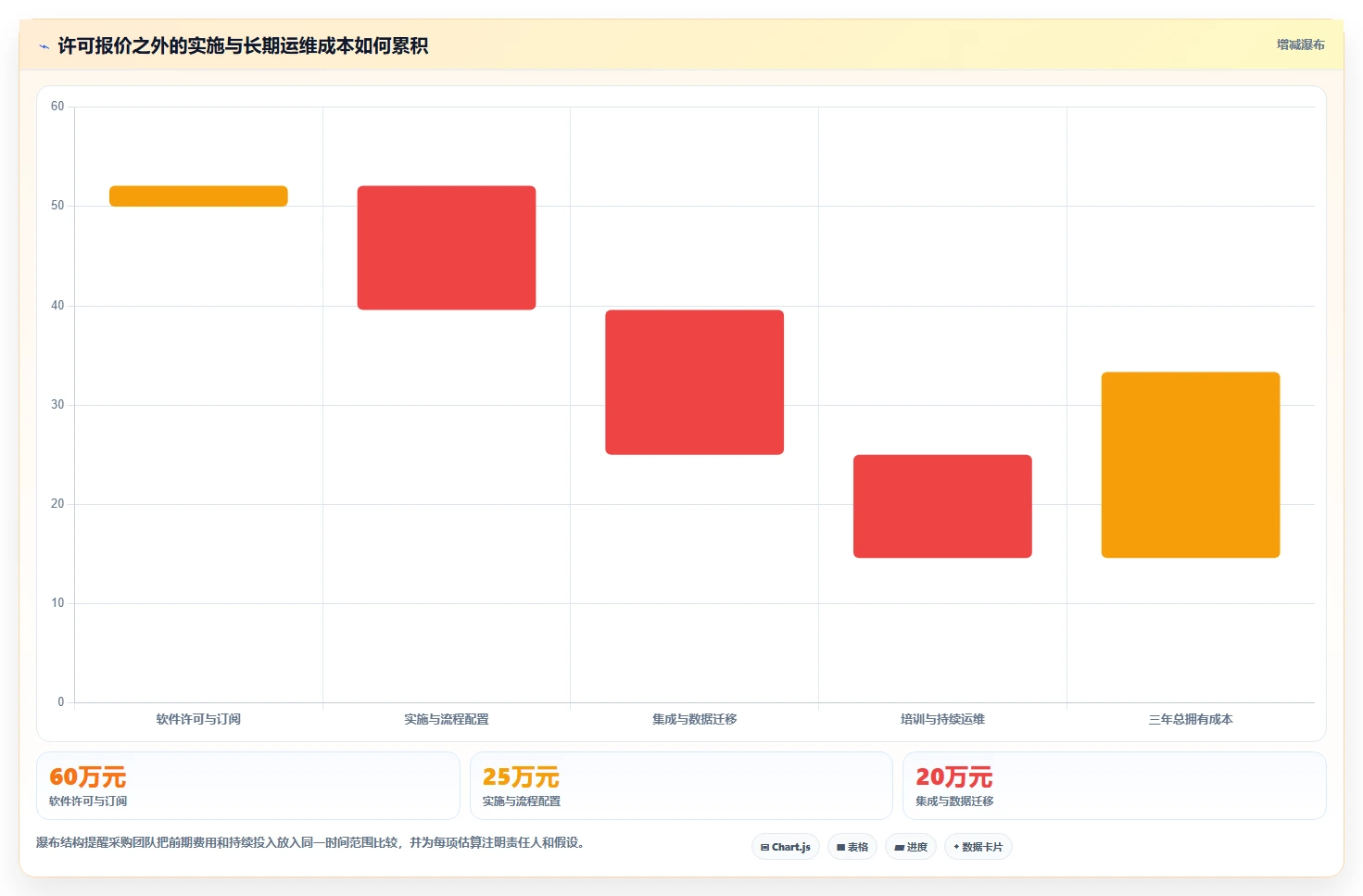Image resolution: width=1363 pixels, height=896 pixels.
Task: Click the Chart.js tag chip
Action: pyautogui.click(x=785, y=847)
